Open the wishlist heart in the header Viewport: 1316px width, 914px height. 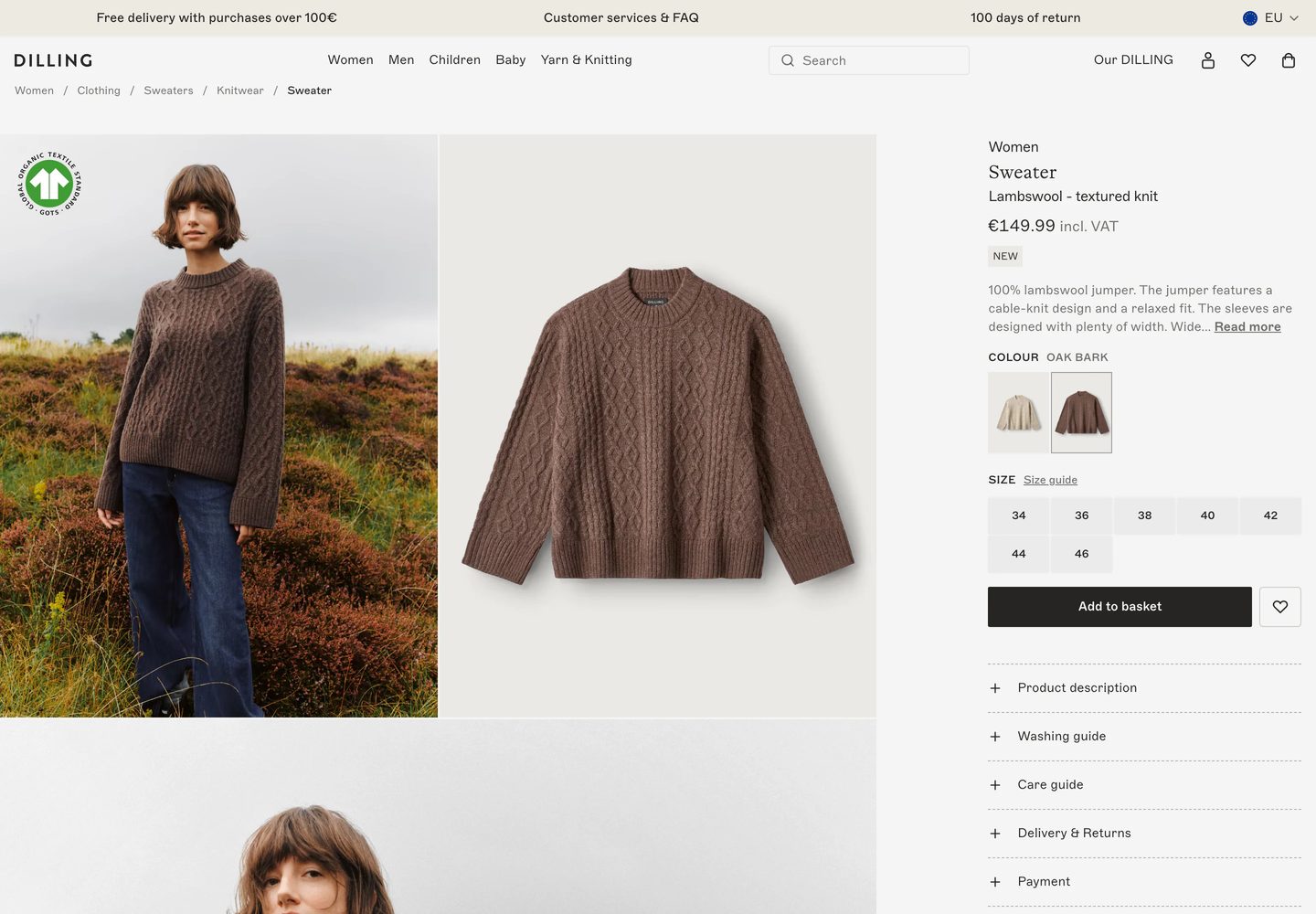pyautogui.click(x=1248, y=60)
